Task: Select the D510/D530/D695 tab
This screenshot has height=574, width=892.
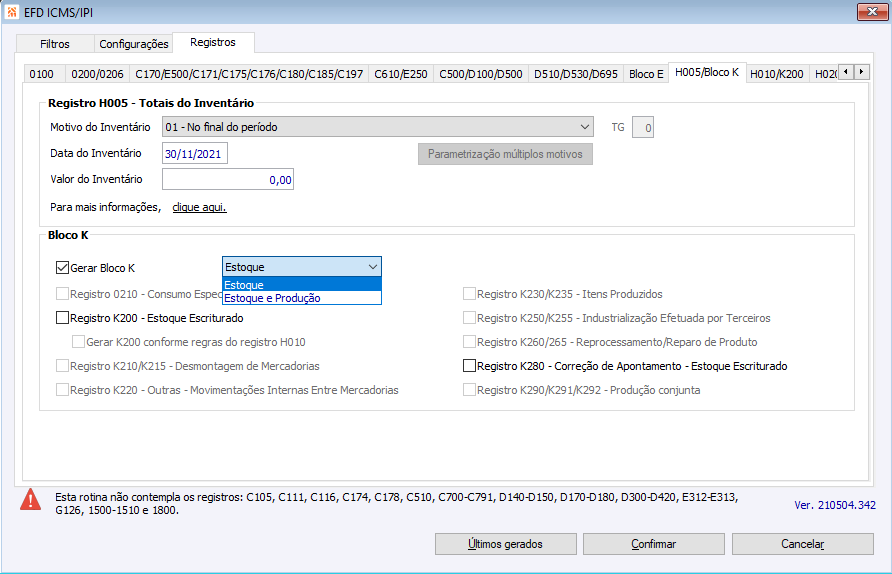Action: coord(576,74)
